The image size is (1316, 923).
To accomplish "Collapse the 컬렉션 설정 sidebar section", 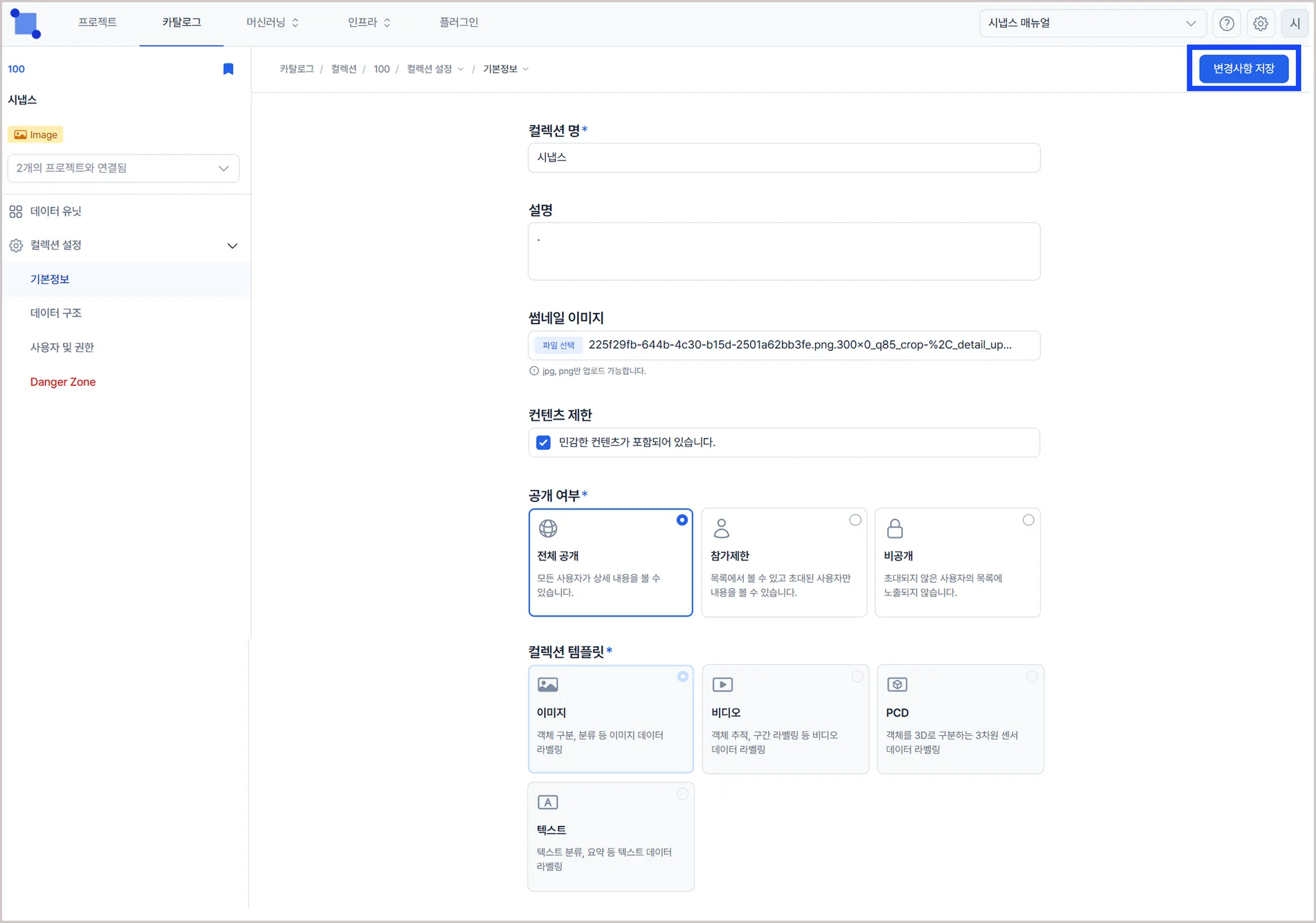I will (x=232, y=246).
